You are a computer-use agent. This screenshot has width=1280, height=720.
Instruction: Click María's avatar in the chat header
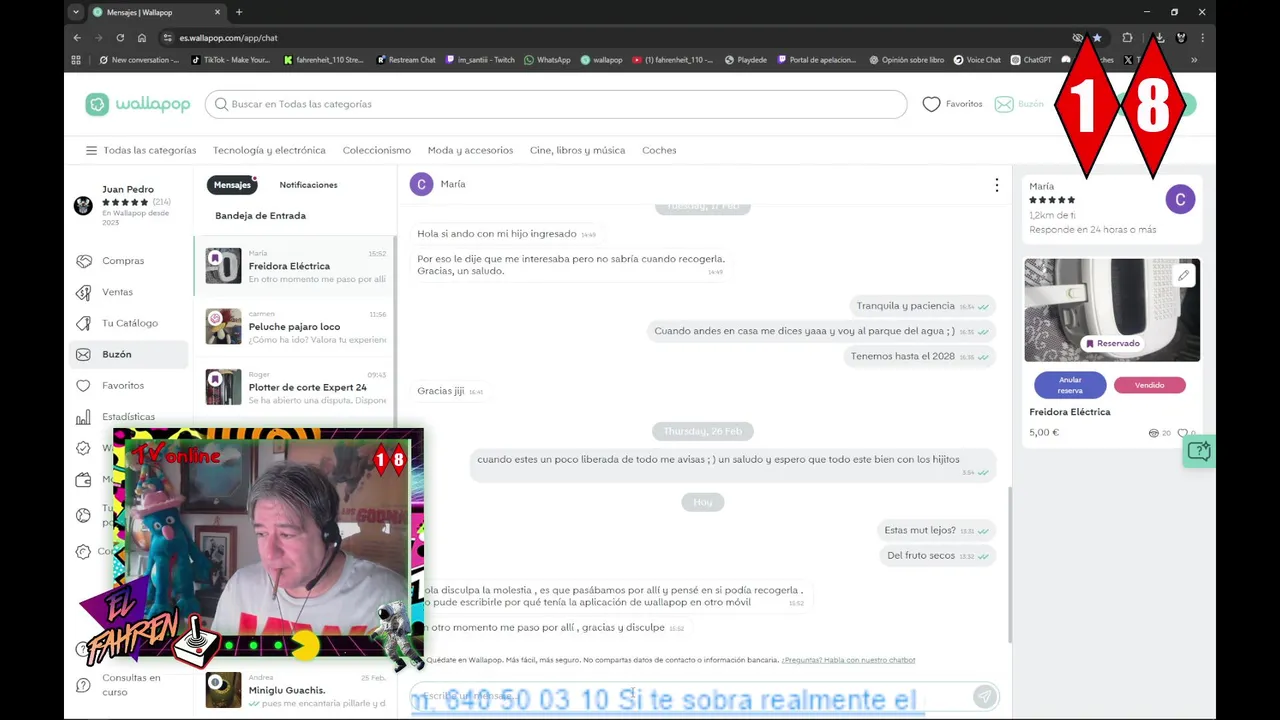(x=421, y=184)
